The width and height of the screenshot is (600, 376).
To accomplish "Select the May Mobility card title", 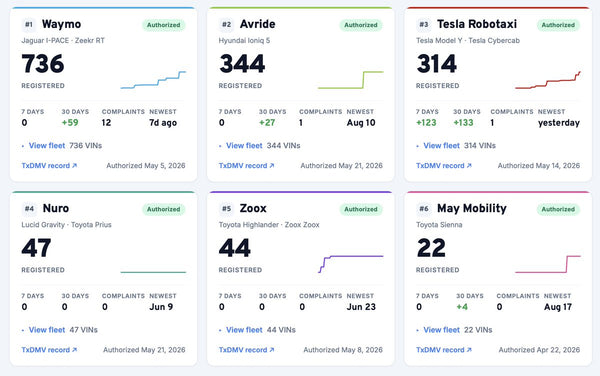I will [x=472, y=208].
